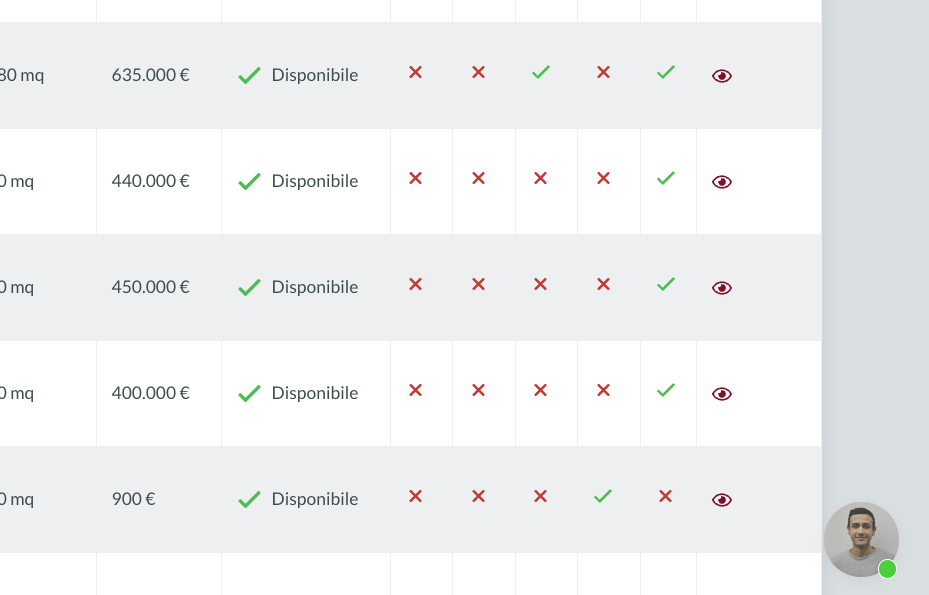Image resolution: width=929 pixels, height=595 pixels.
Task: Open the 900 € rental with the eye icon
Action: (722, 500)
